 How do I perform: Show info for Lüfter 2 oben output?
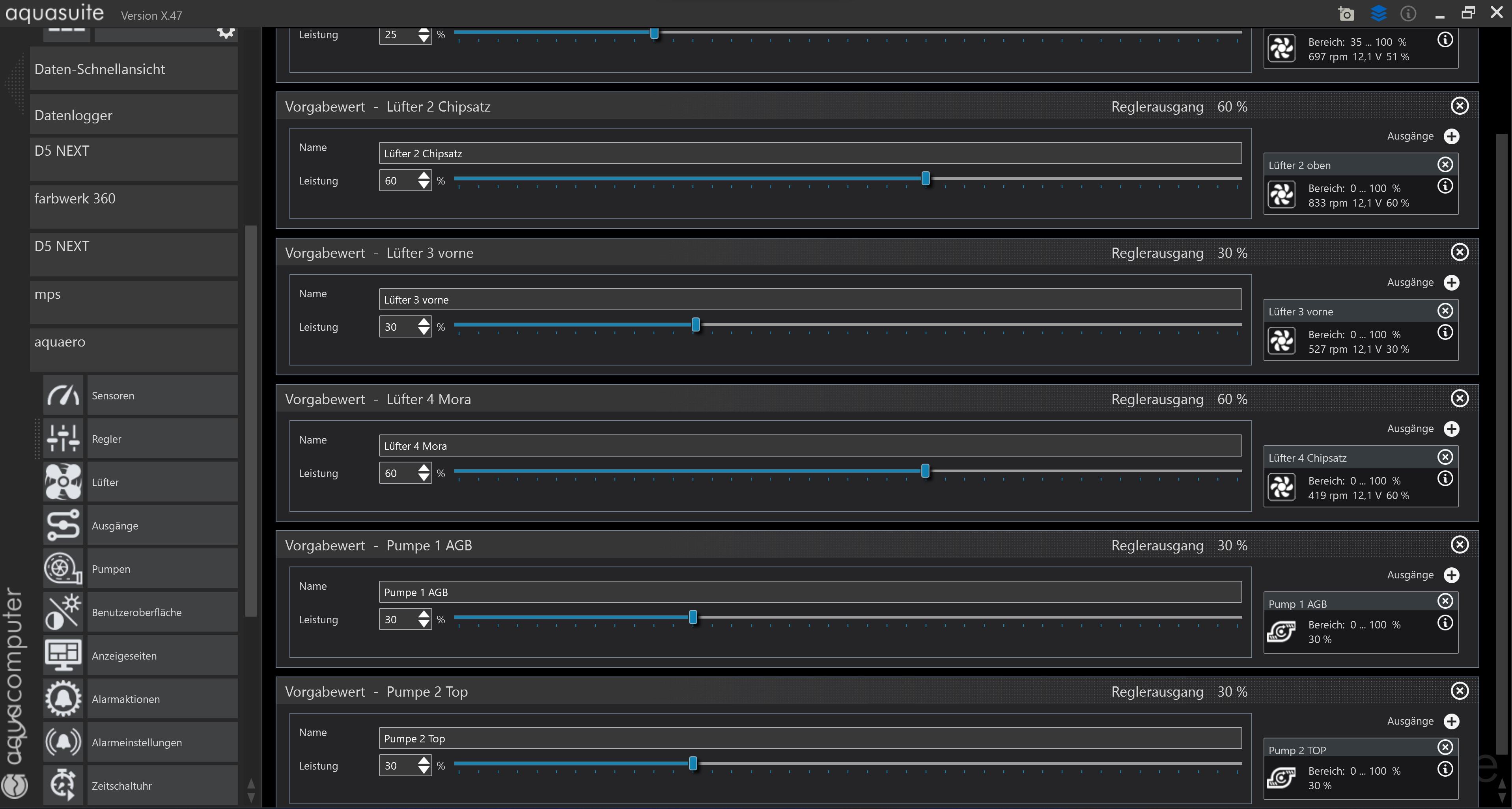[1445, 186]
